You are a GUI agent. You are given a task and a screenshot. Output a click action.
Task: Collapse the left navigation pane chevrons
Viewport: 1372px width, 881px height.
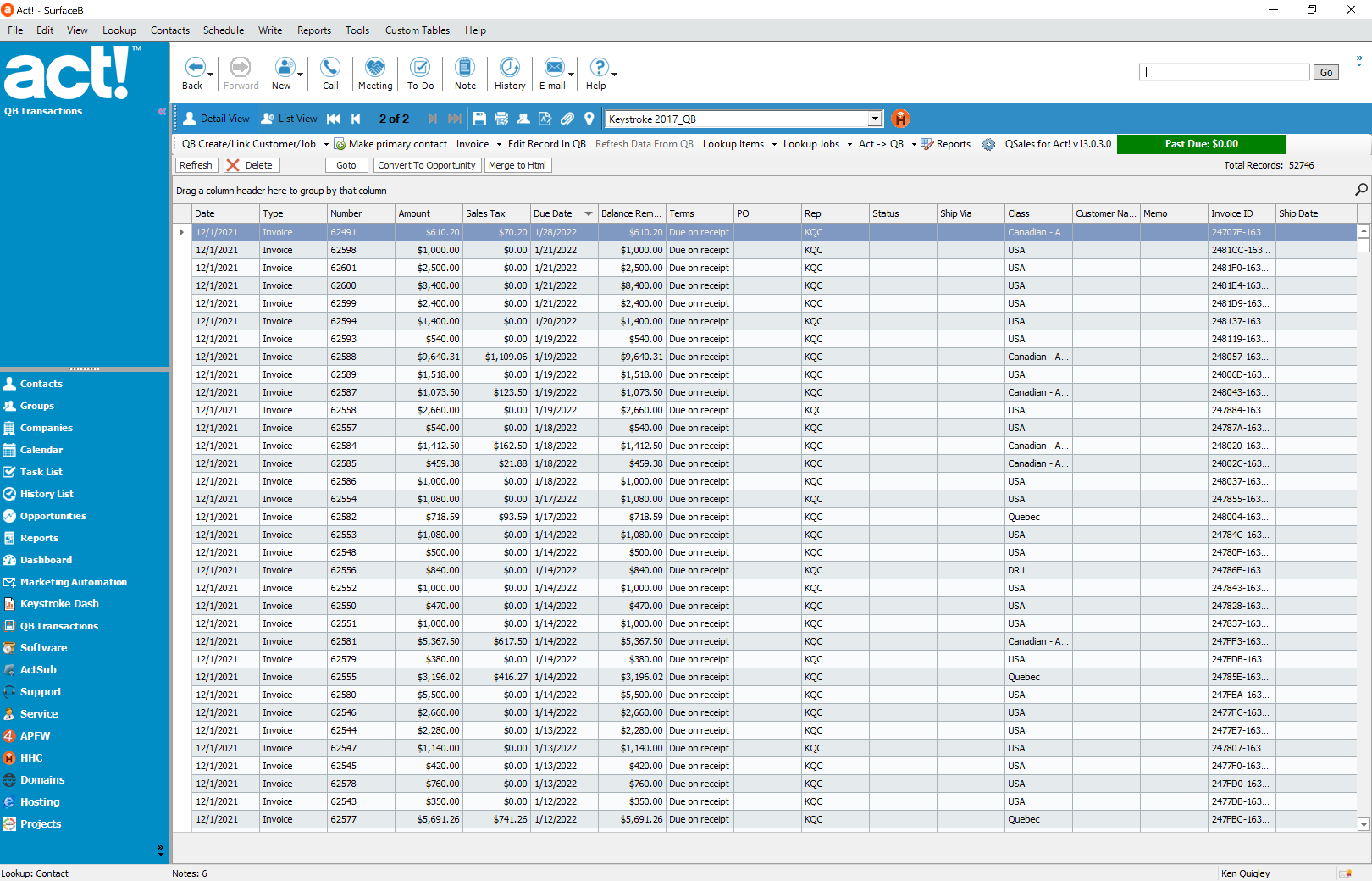[x=162, y=111]
